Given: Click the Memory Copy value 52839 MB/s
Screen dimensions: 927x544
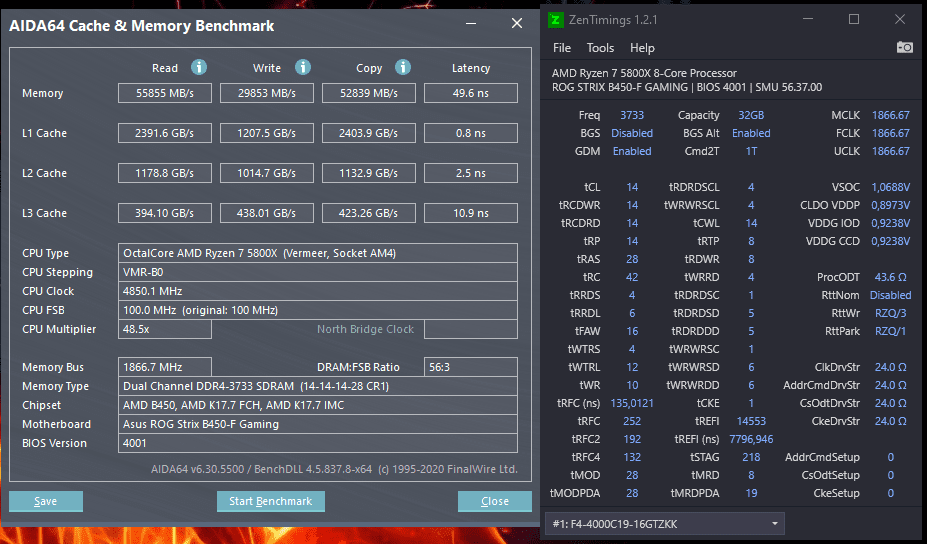Looking at the screenshot, I should coord(369,93).
